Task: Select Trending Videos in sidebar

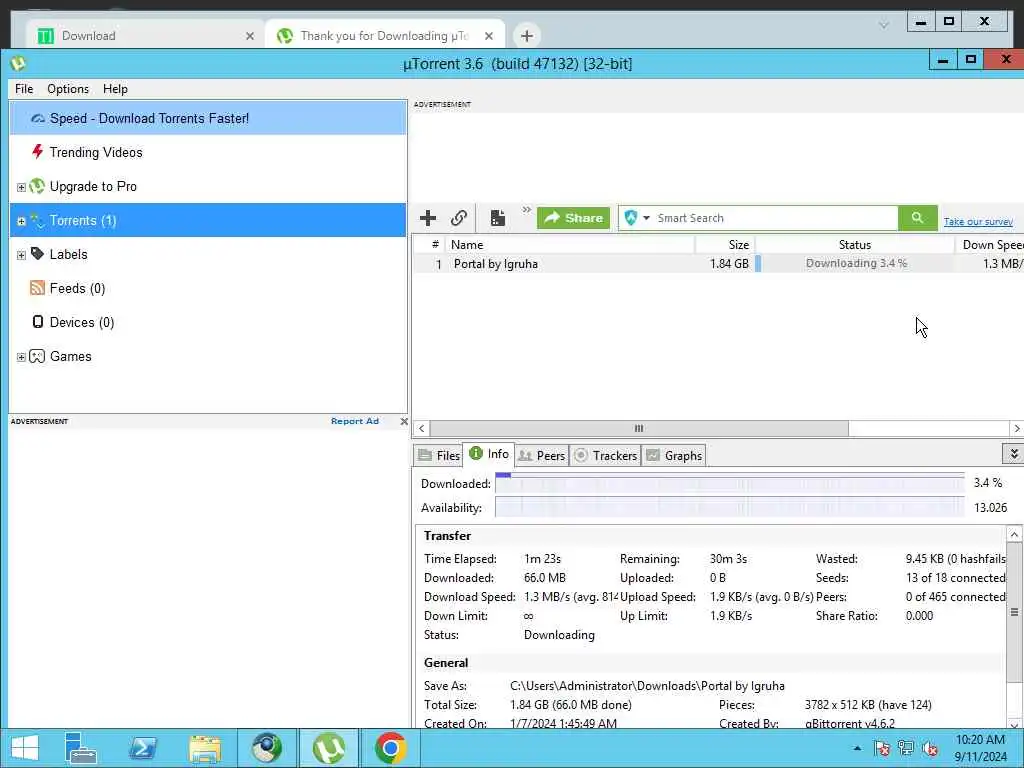Action: click(x=208, y=152)
